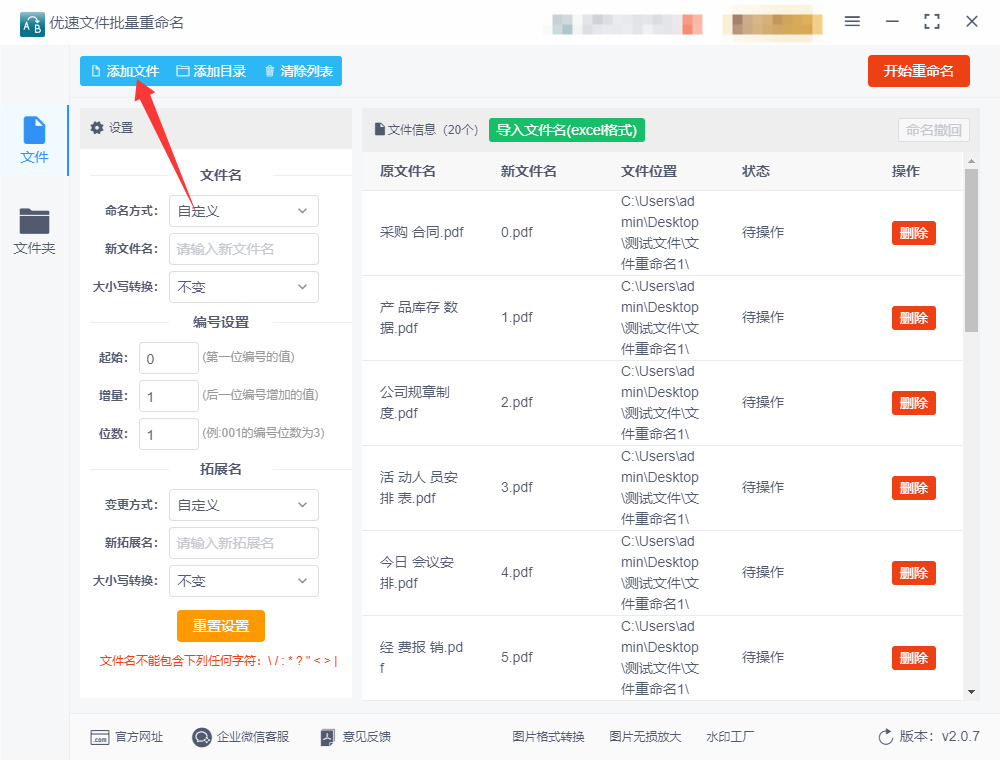Switch to the 文件 (File) sidebar tab

tap(34, 140)
